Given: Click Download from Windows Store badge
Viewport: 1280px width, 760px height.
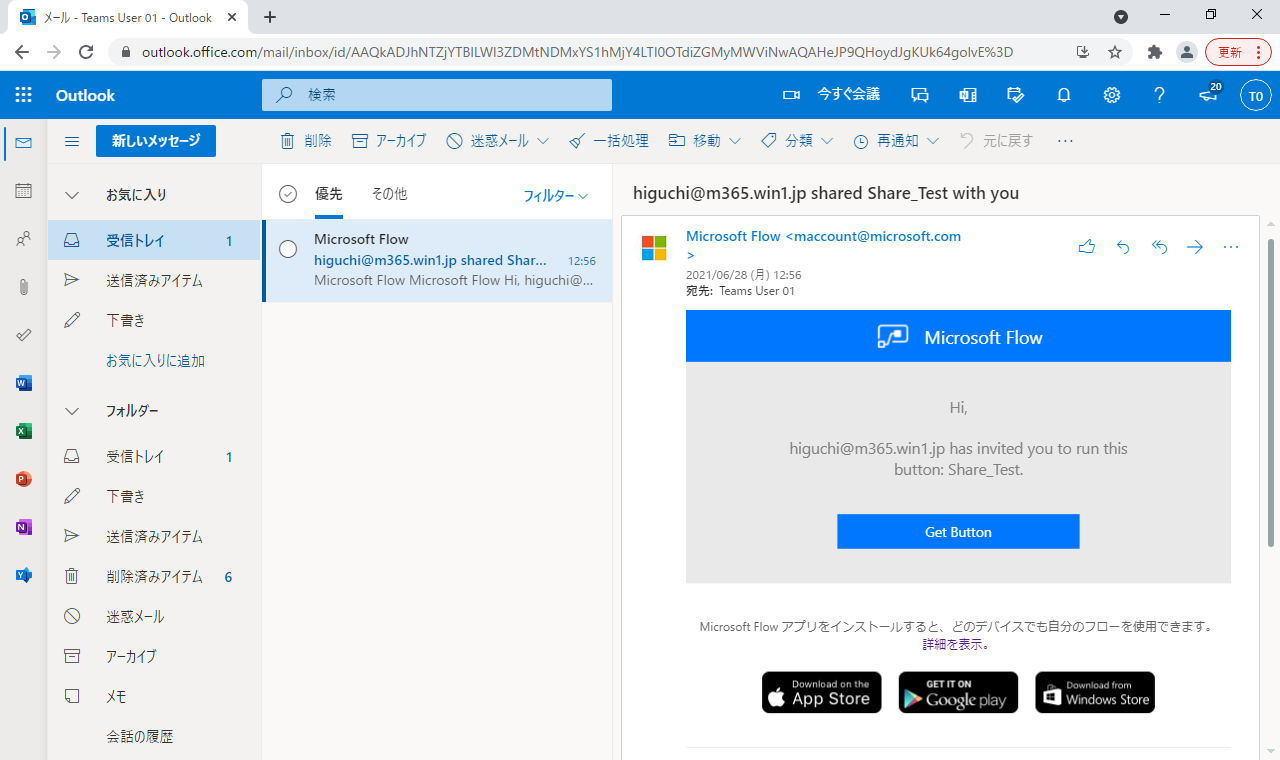Looking at the screenshot, I should pyautogui.click(x=1095, y=692).
